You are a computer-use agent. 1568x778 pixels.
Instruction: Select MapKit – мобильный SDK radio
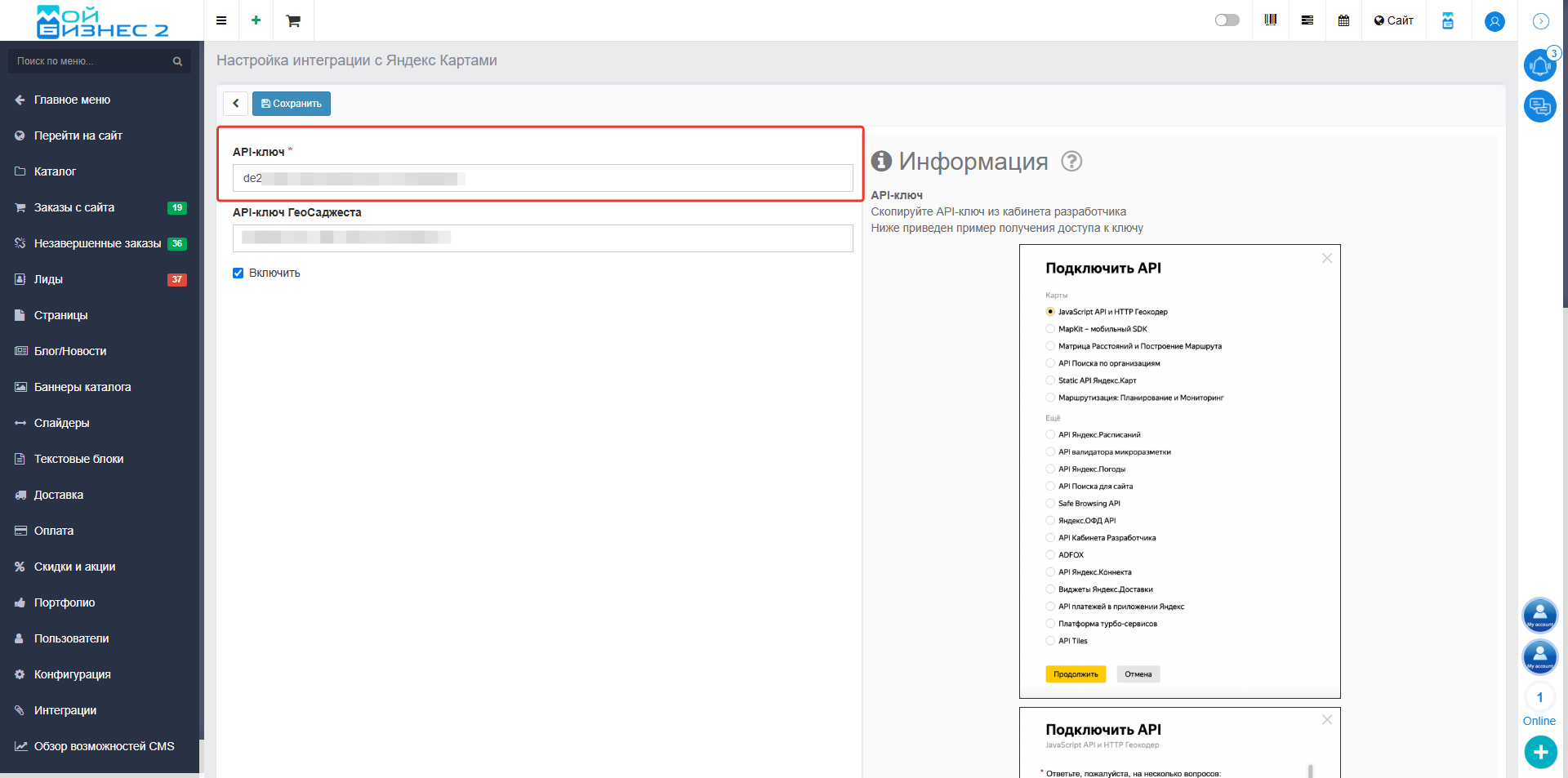pos(1050,329)
